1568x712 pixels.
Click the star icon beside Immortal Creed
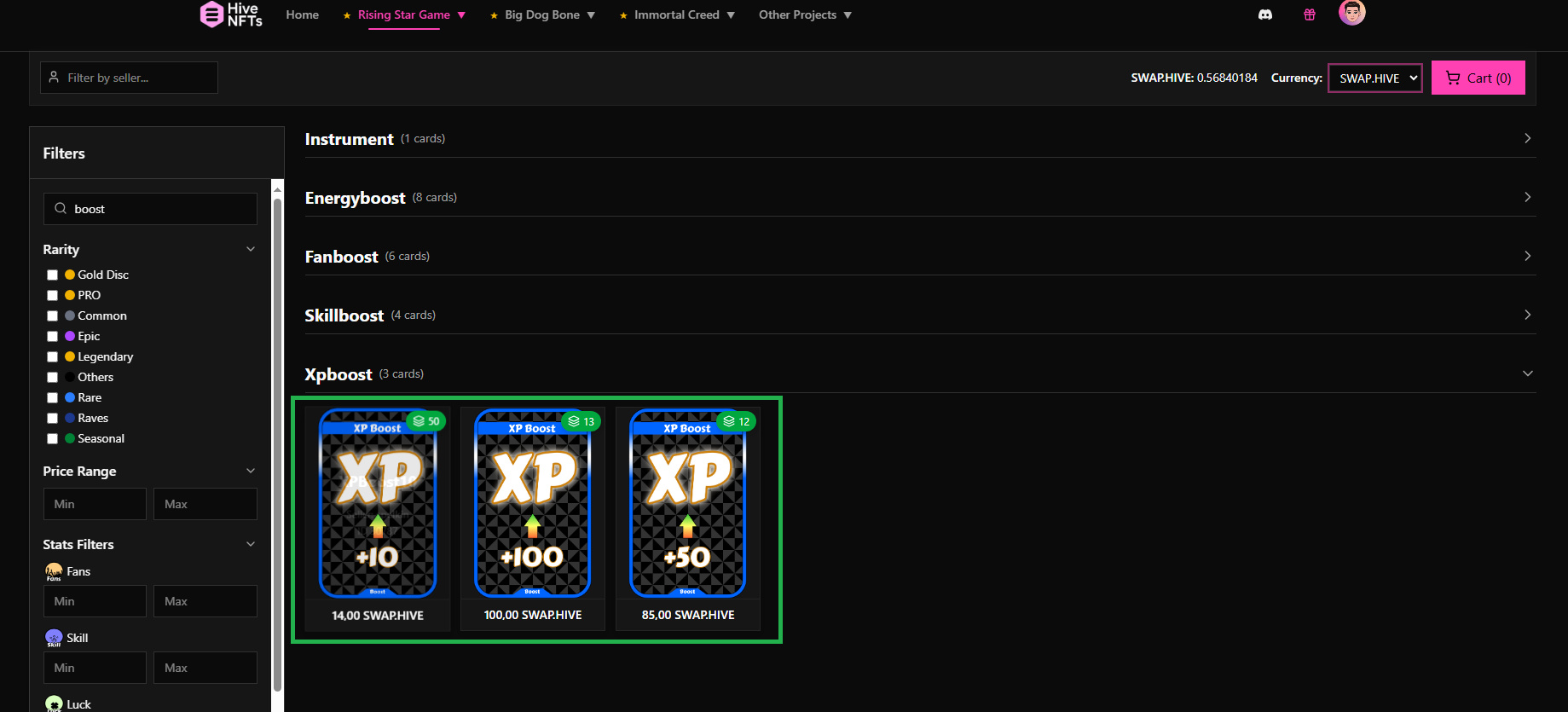(x=623, y=15)
